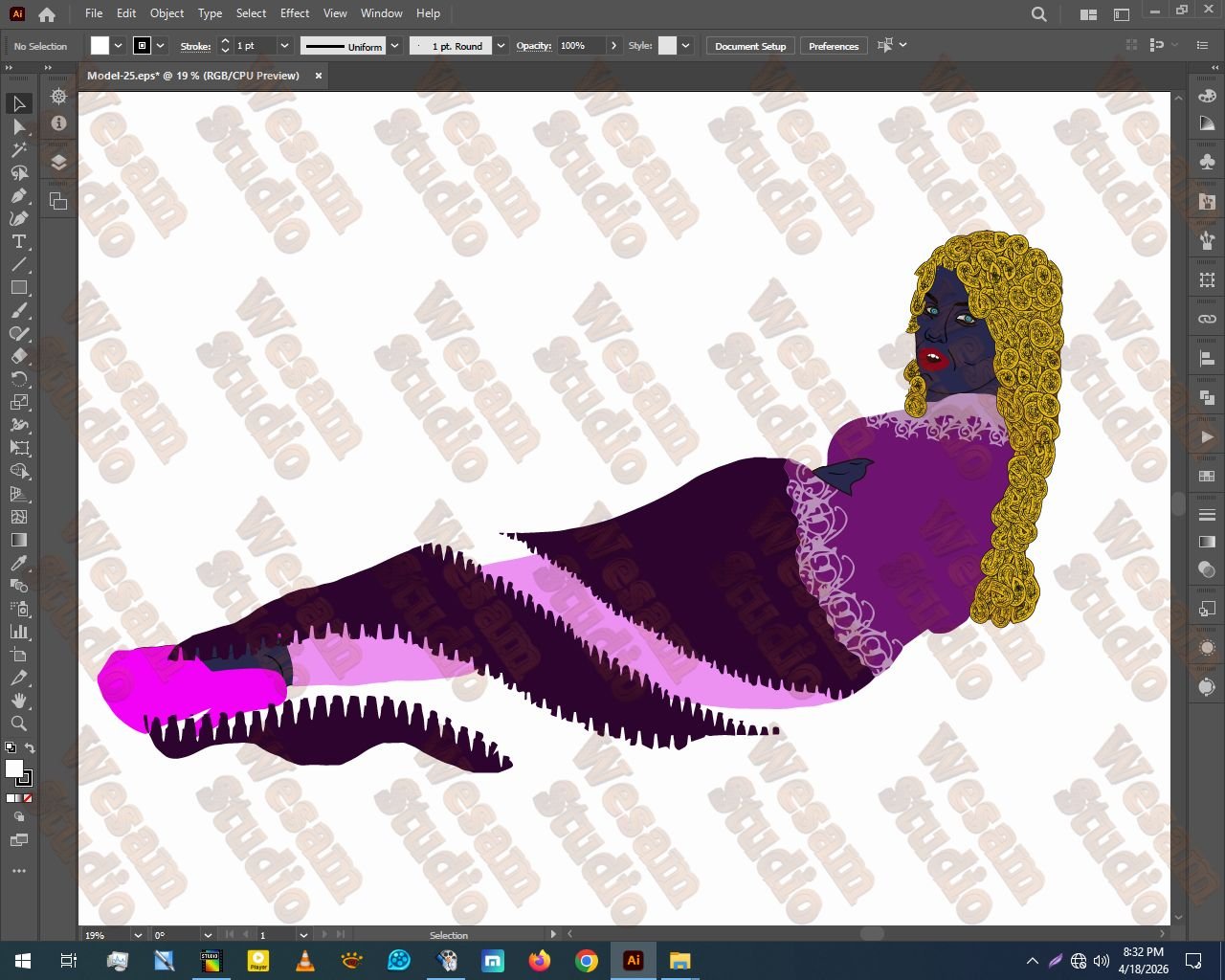Activate the Paintbrush tool
This screenshot has height=980, width=1225.
point(18,310)
